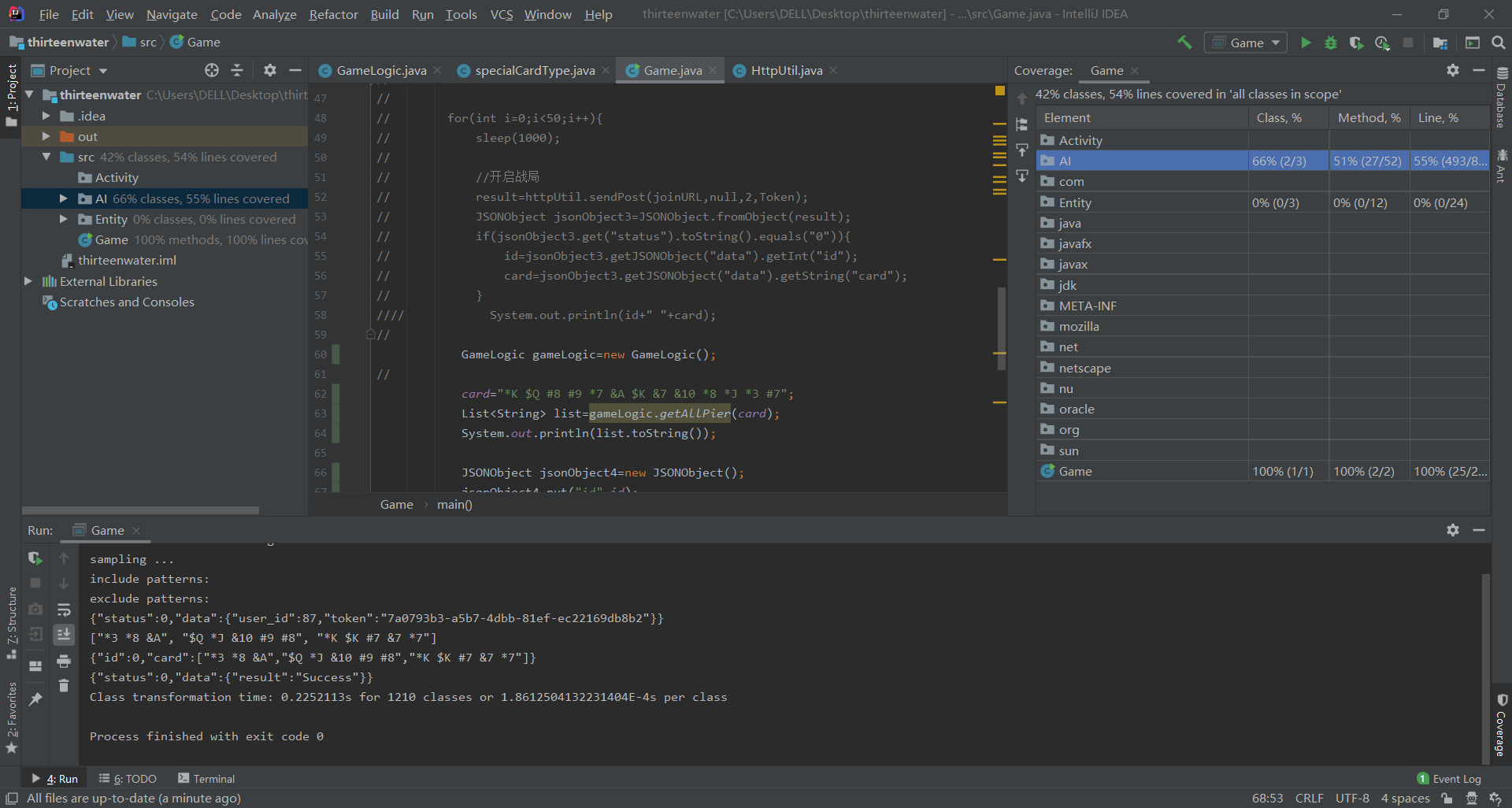Click the Project panel horizontal scrollbar
The width and height of the screenshot is (1512, 808).
[140, 510]
